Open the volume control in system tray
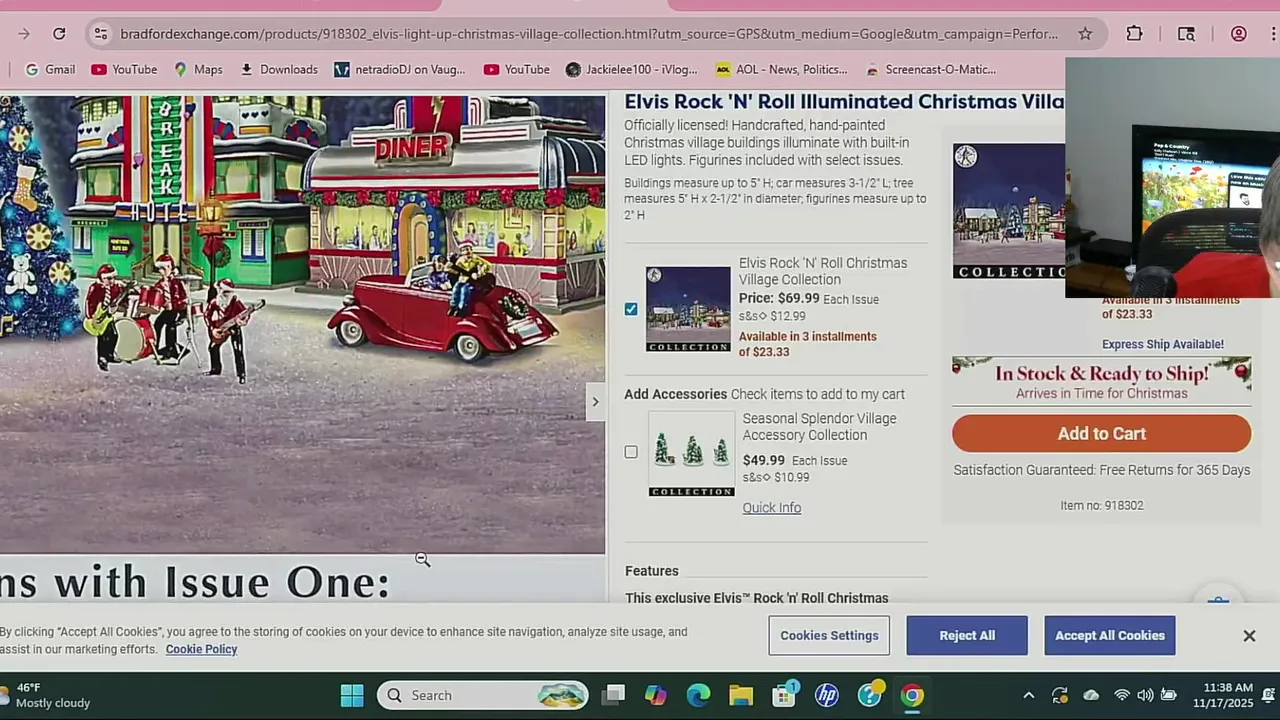The height and width of the screenshot is (720, 1280). tap(1145, 695)
